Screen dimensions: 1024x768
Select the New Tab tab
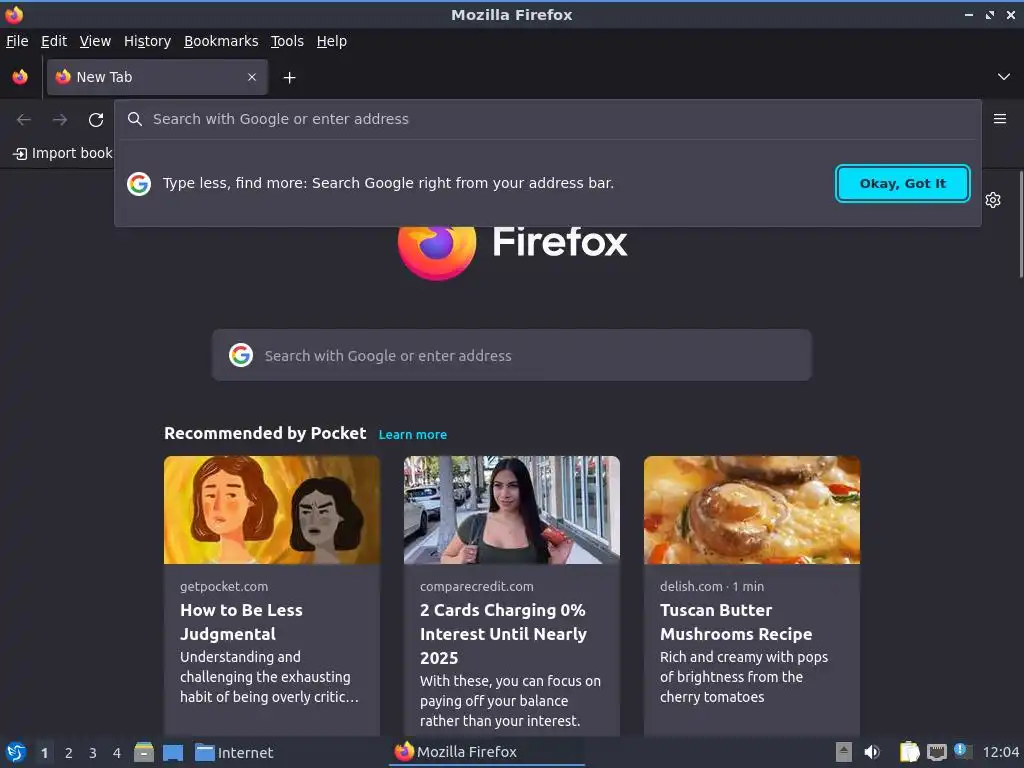pyautogui.click(x=157, y=77)
